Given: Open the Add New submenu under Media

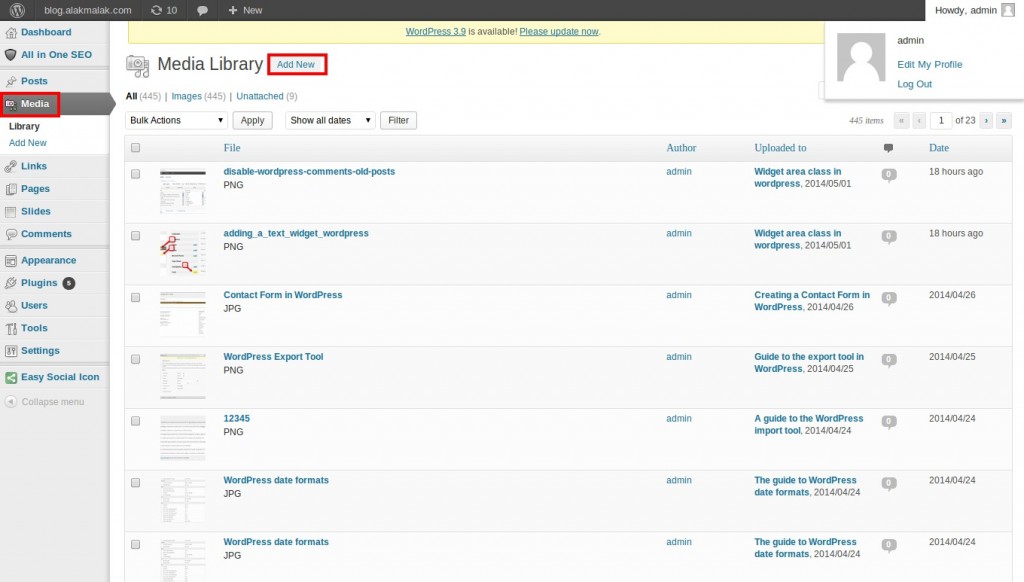Looking at the screenshot, I should click(27, 142).
